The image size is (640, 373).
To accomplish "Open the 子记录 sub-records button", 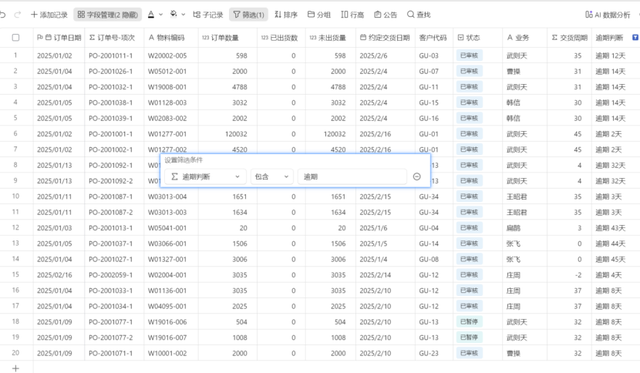I will (208, 15).
